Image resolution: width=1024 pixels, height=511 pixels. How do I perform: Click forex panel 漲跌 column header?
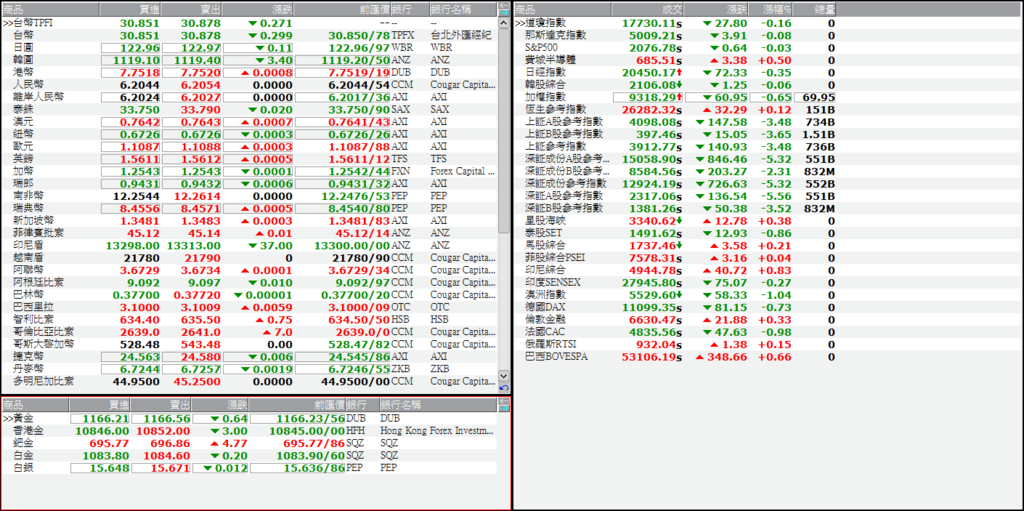[x=258, y=9]
